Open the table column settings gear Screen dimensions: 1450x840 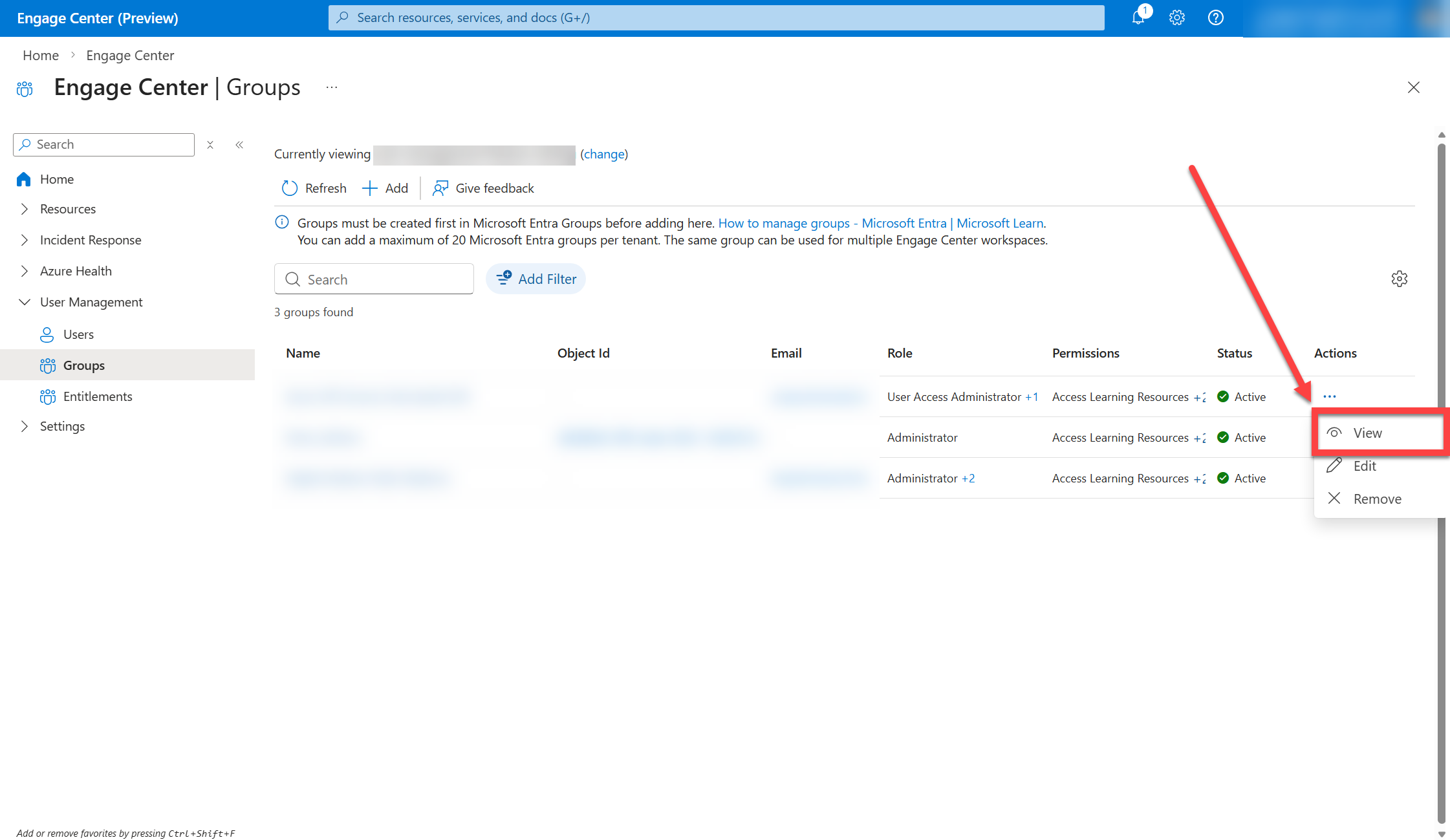pos(1400,279)
